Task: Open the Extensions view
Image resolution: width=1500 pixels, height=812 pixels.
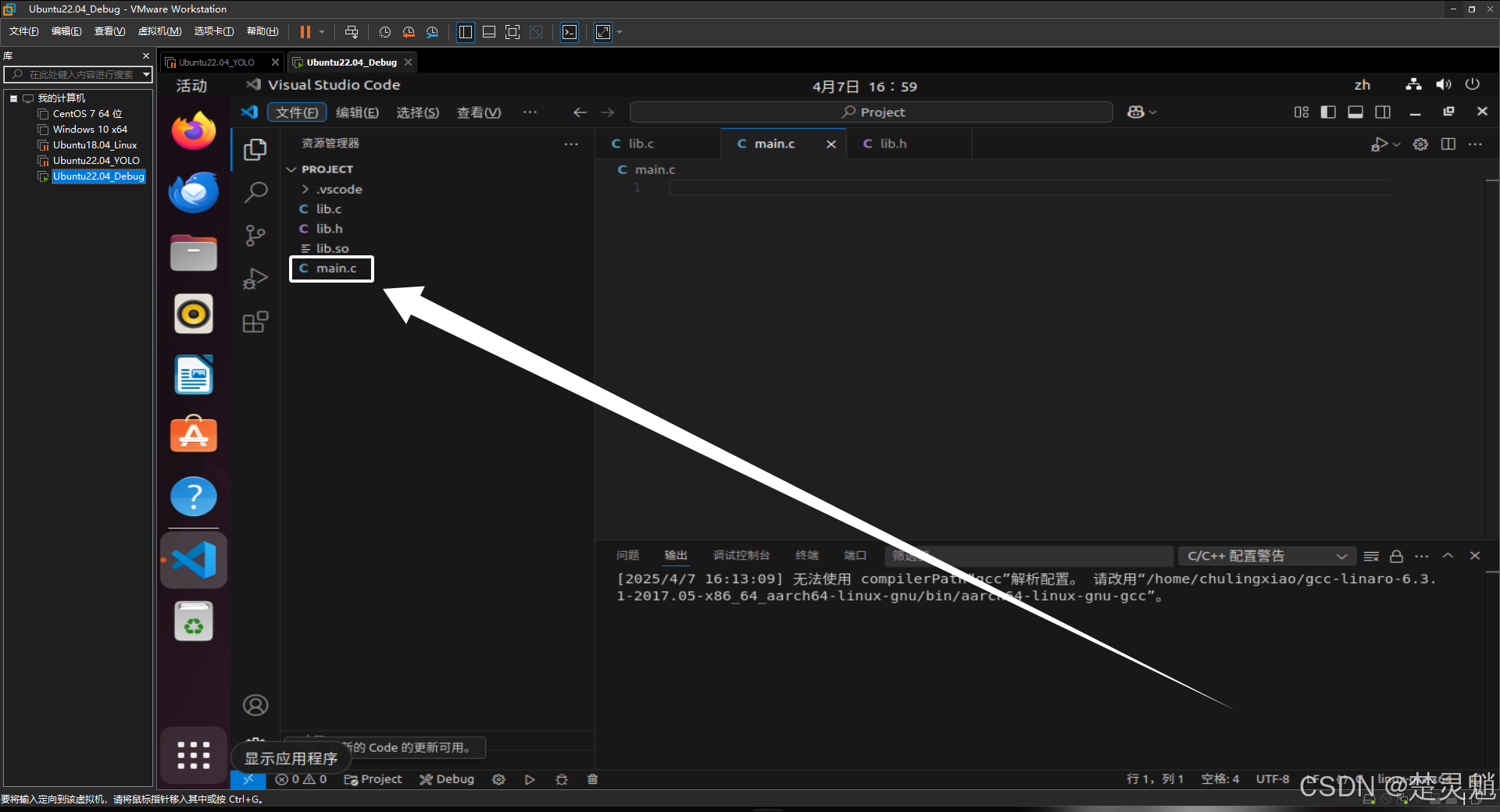Action: [255, 322]
